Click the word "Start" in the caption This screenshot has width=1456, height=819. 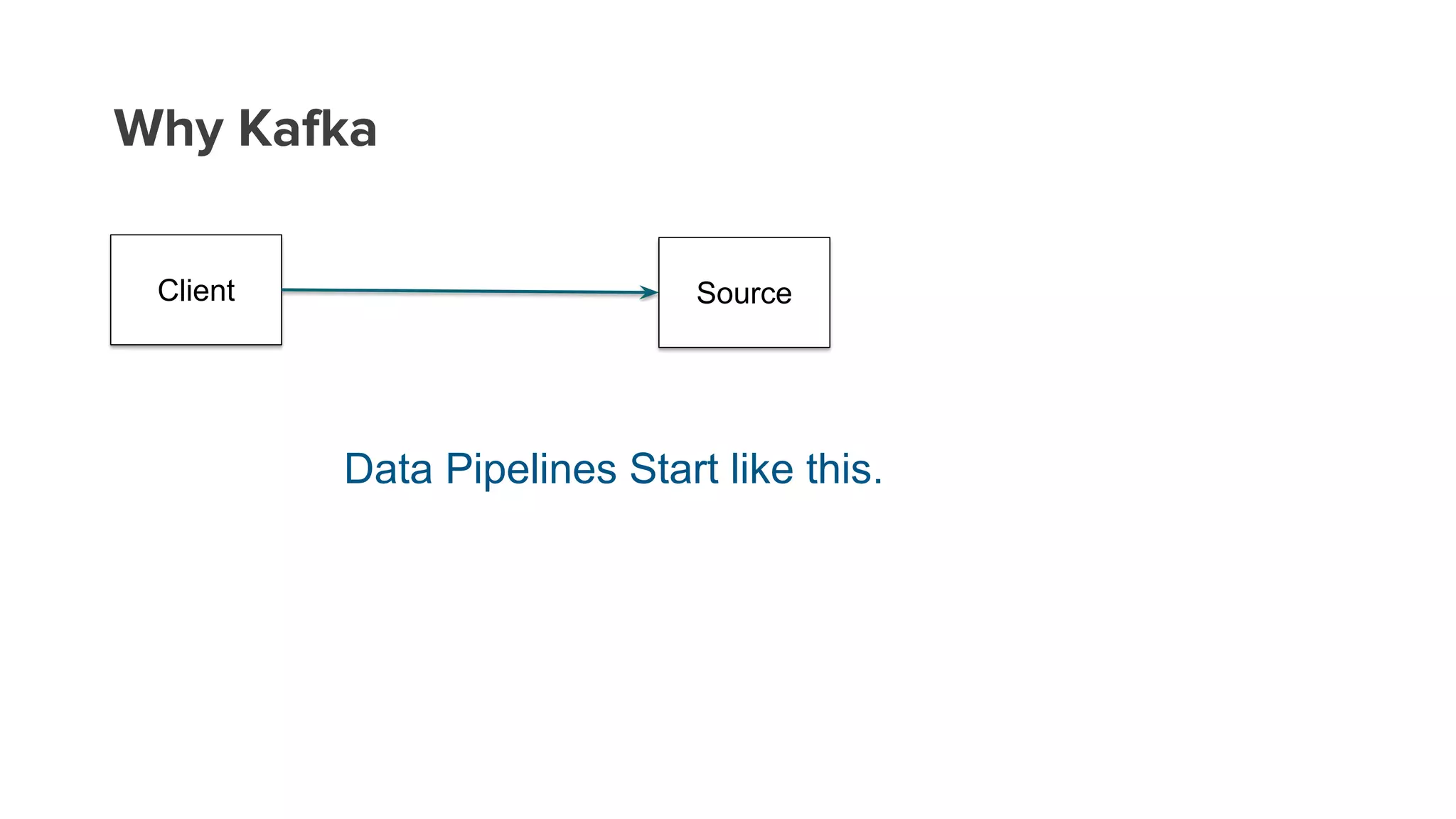click(x=674, y=469)
